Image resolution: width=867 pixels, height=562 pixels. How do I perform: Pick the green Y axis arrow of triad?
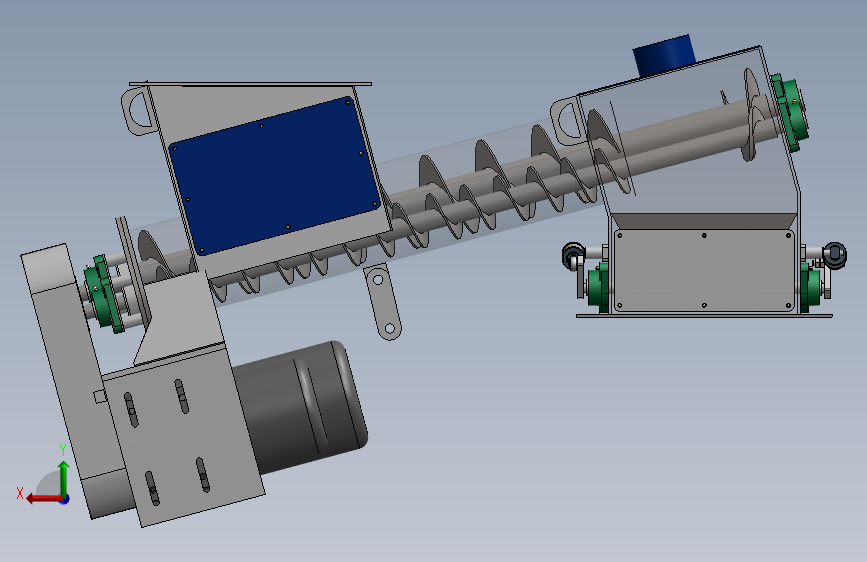pos(64,478)
